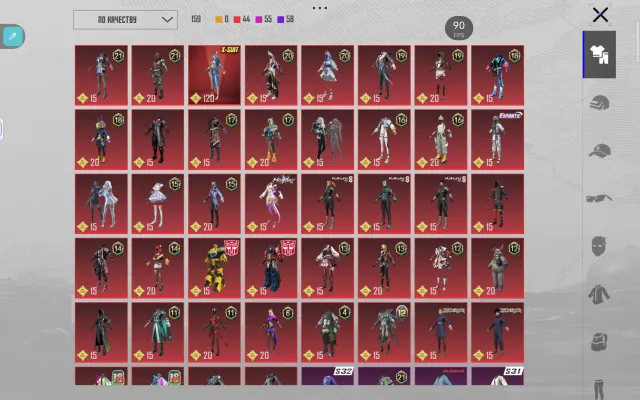Filter by pink rarity swatch 55
Image resolution: width=640 pixels, height=400 pixels.
[264, 19]
